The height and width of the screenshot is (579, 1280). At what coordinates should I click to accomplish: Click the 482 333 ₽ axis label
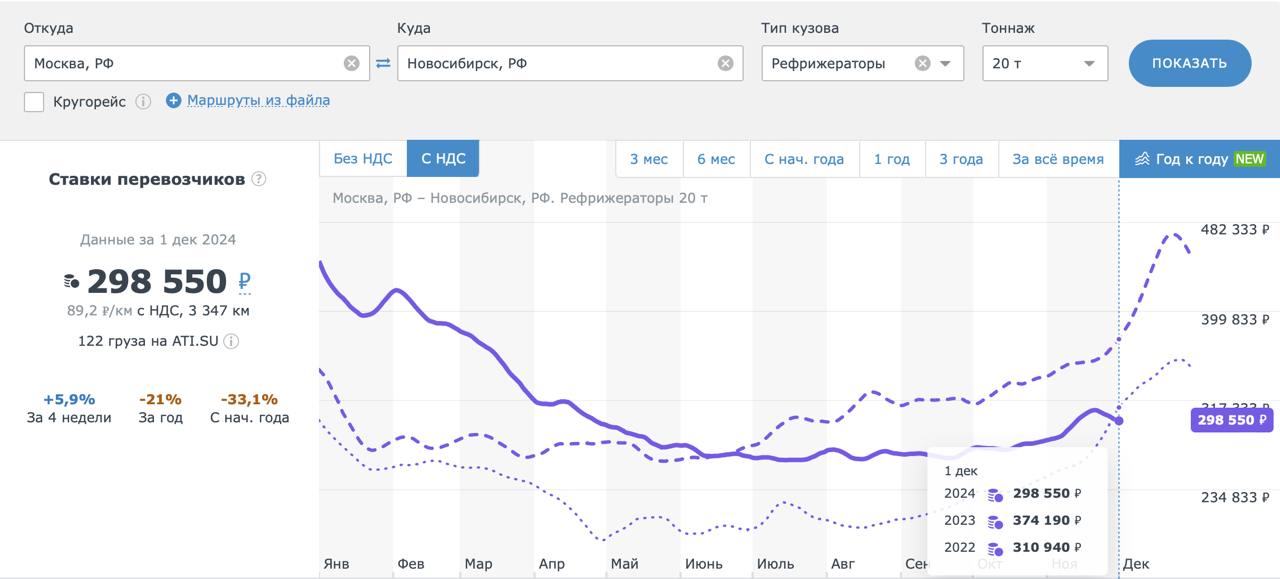[1235, 230]
